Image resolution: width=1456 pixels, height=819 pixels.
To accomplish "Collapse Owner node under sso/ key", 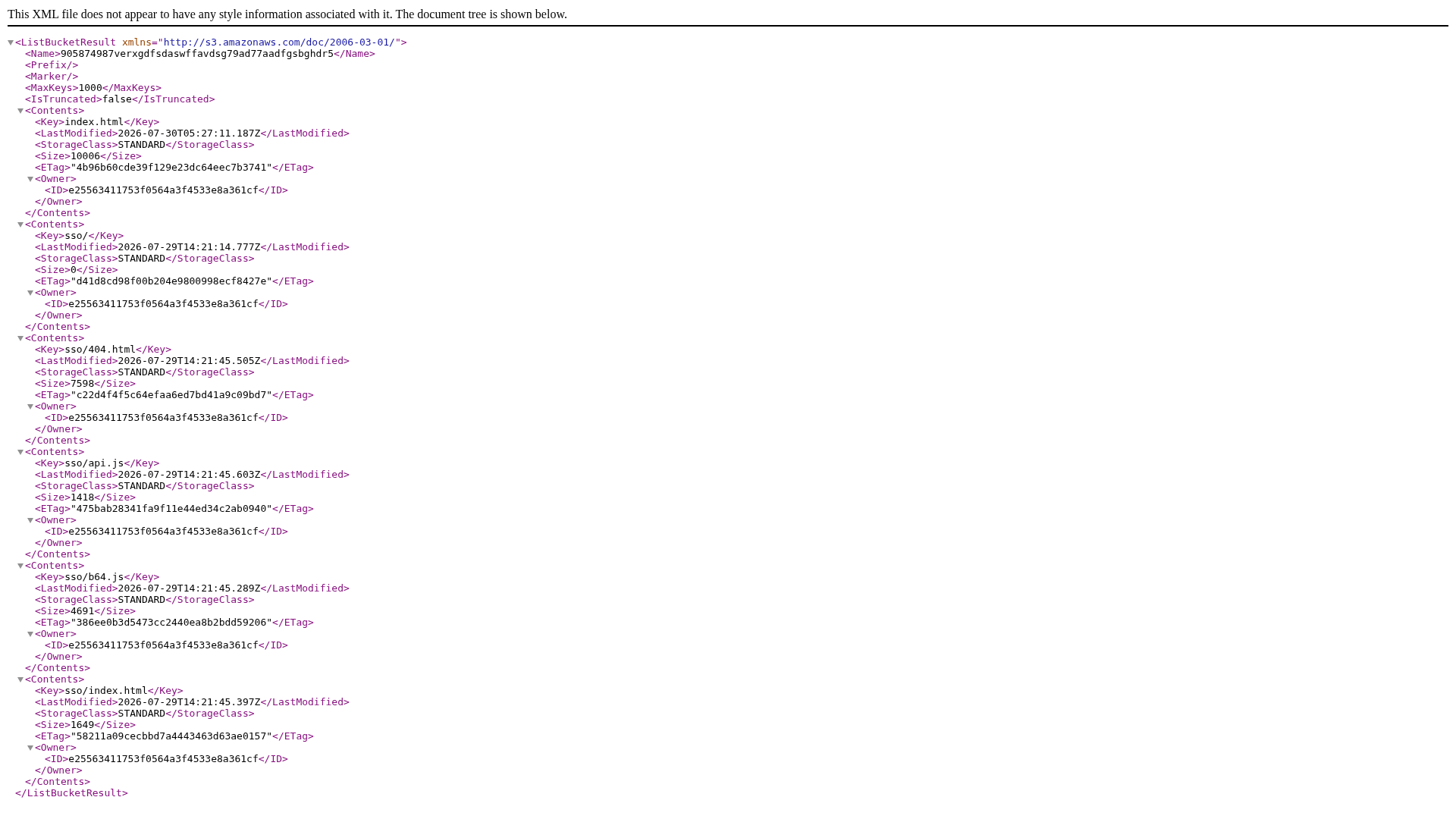I will [30, 293].
